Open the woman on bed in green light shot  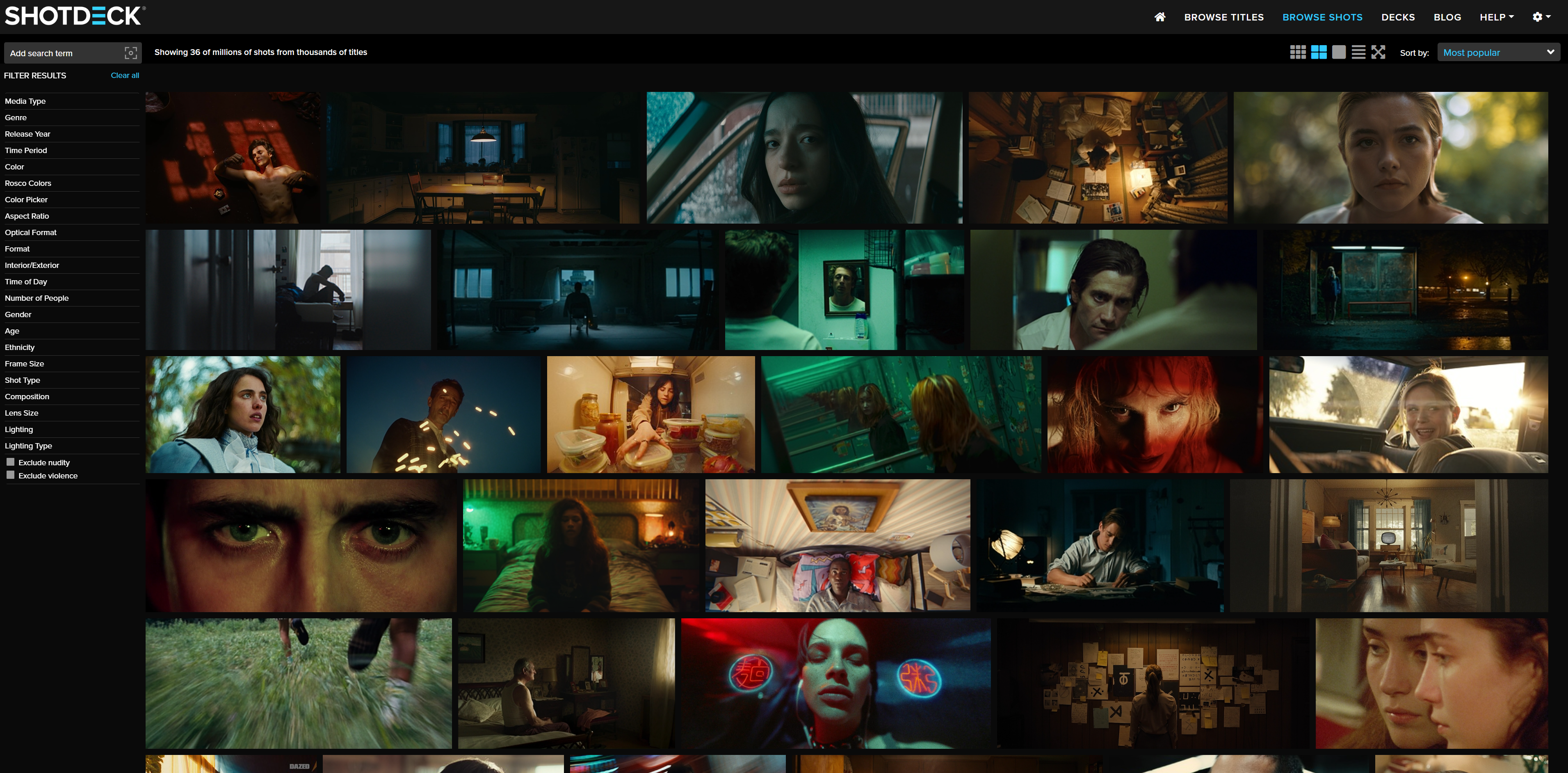point(581,546)
